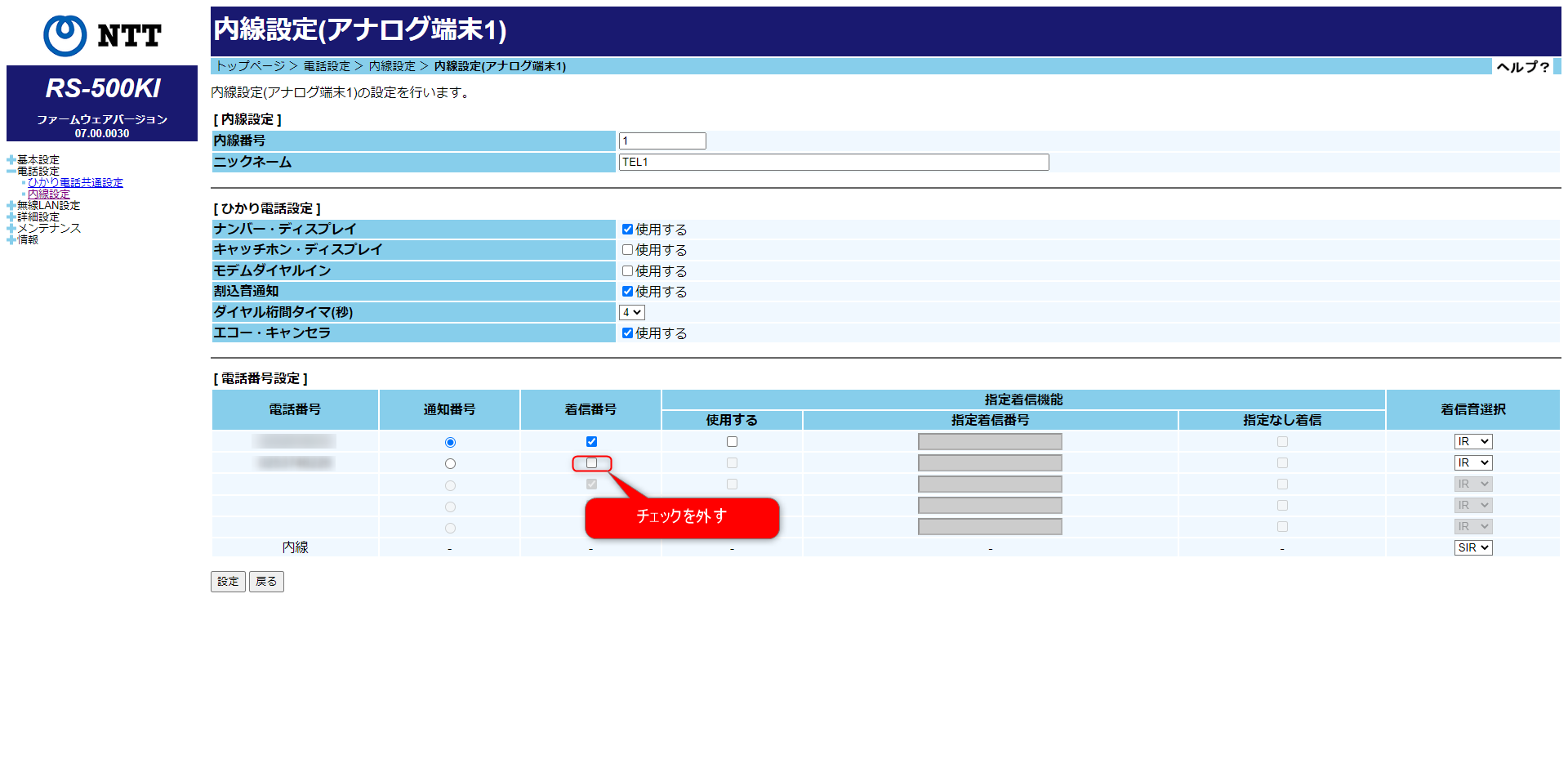Image resolution: width=1568 pixels, height=759 pixels.
Task: Expand the 詳細設定 plus icon
Action: click(x=11, y=217)
